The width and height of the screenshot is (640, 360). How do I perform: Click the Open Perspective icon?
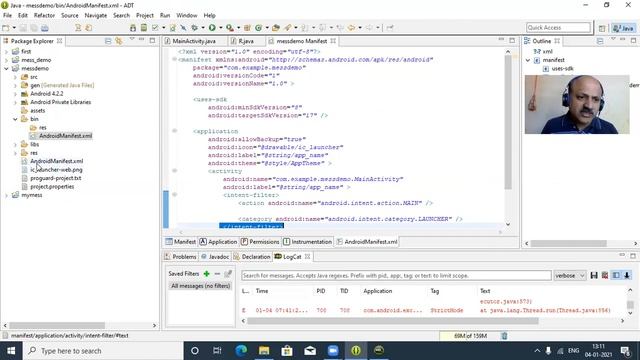point(602,28)
